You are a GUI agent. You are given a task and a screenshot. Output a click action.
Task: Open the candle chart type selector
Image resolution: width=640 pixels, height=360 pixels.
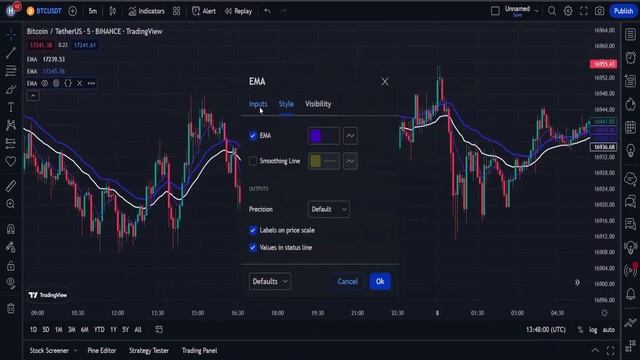click(x=113, y=11)
